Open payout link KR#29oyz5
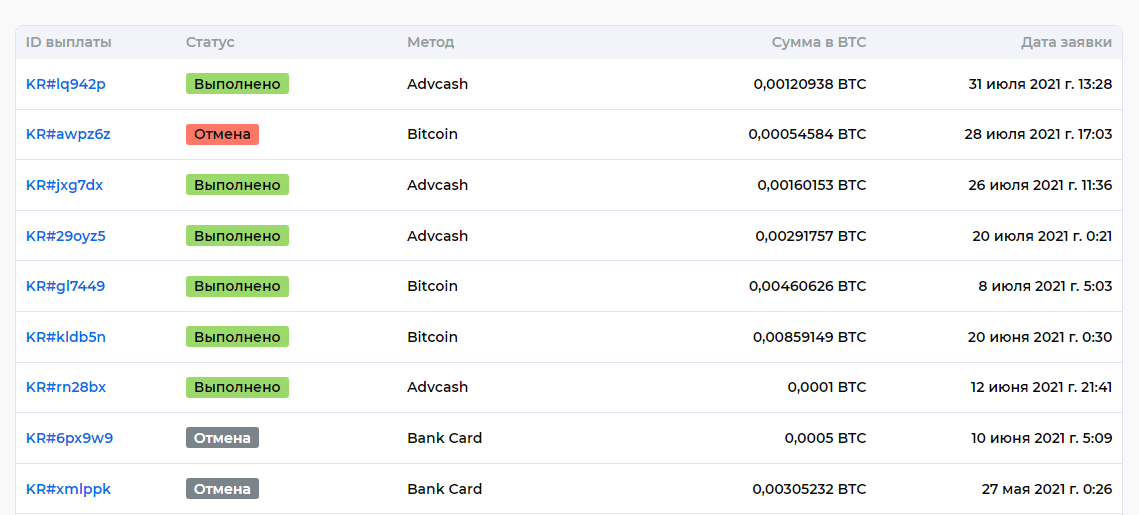The width and height of the screenshot is (1139, 515). coord(66,236)
